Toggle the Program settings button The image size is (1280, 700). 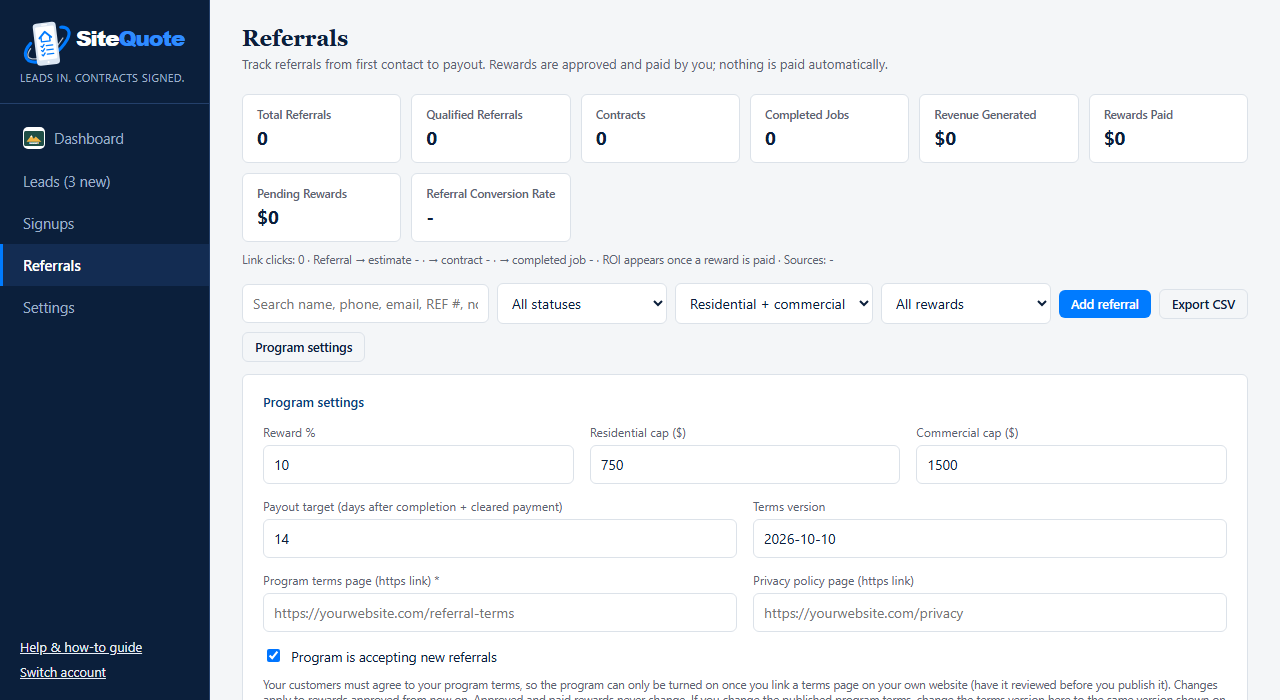point(304,347)
